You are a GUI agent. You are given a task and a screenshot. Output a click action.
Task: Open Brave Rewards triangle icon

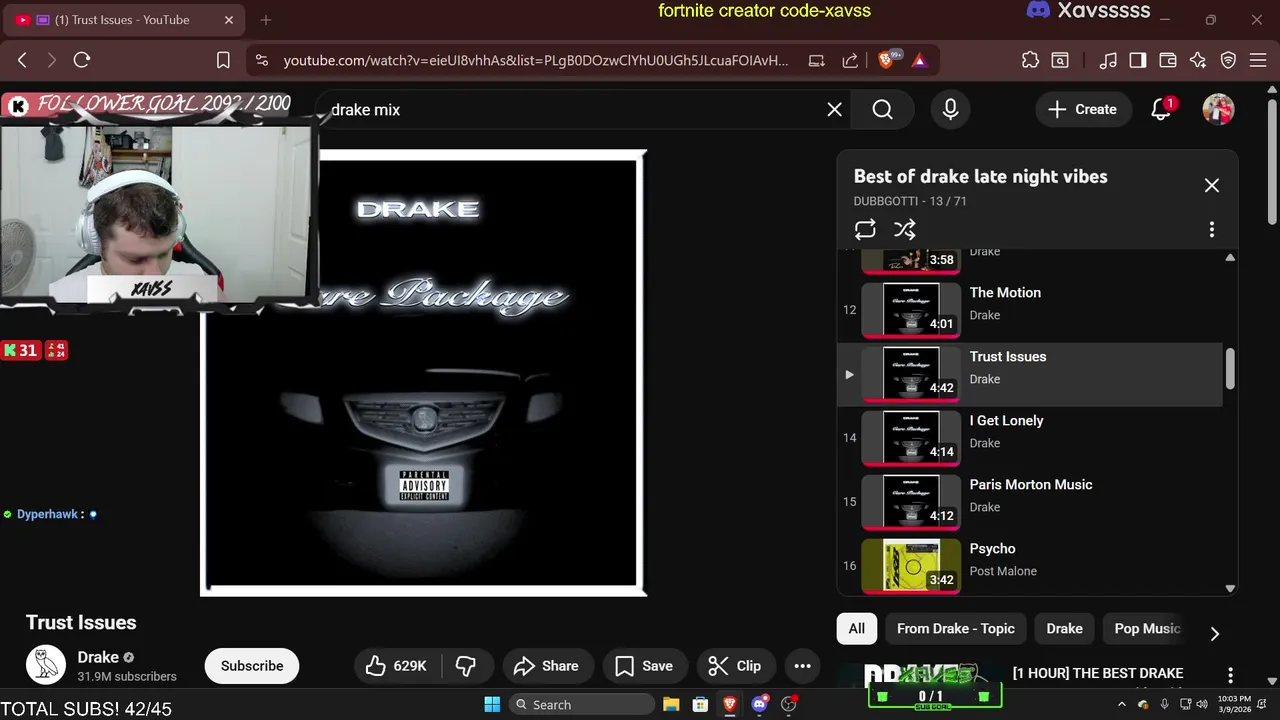click(x=919, y=60)
